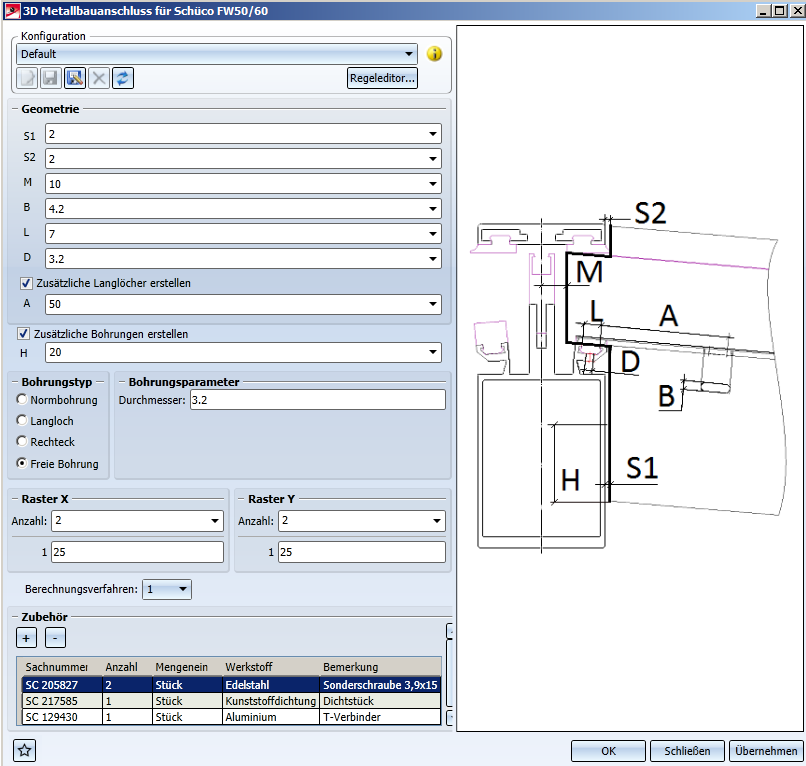Viewport: 806px width, 766px height.
Task: Toggle Zusätzliche Bohrungen erstellen checkbox
Action: tap(23, 334)
